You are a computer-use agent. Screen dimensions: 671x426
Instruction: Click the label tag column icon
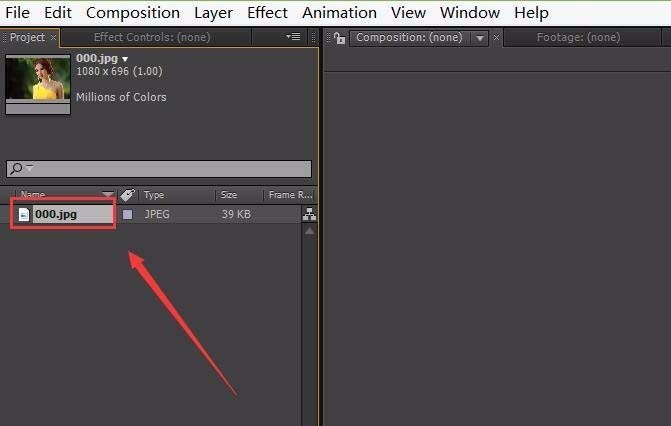pyautogui.click(x=128, y=195)
